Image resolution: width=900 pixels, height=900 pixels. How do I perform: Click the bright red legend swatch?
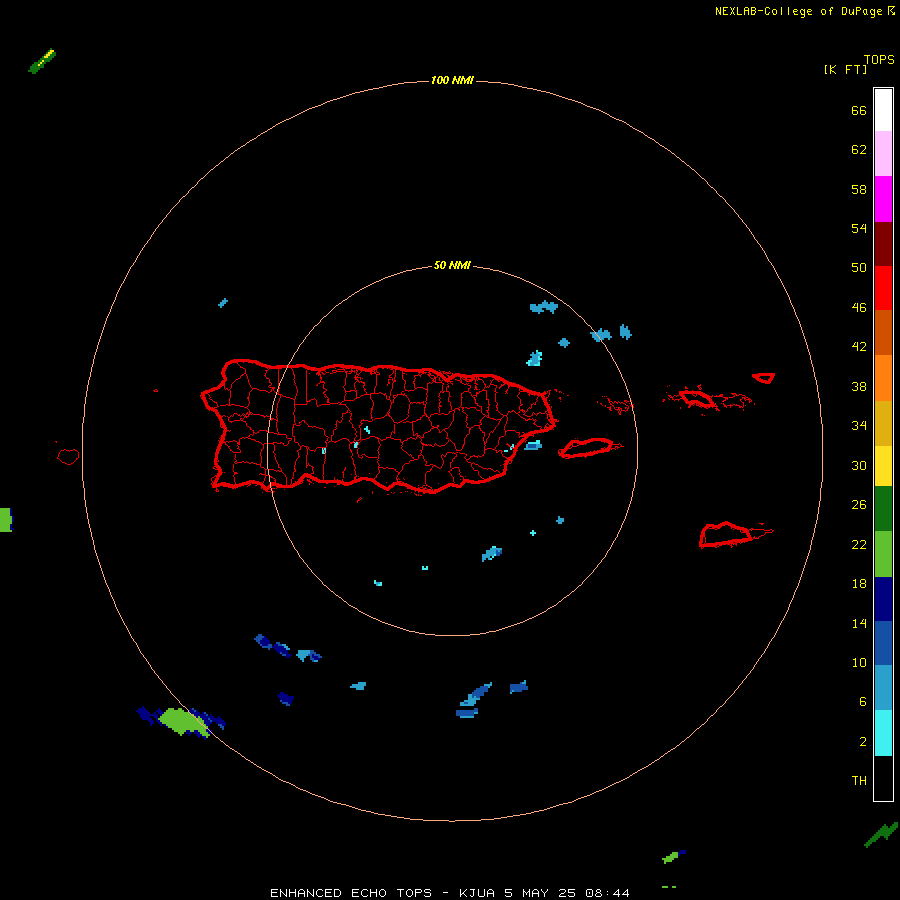[883, 288]
